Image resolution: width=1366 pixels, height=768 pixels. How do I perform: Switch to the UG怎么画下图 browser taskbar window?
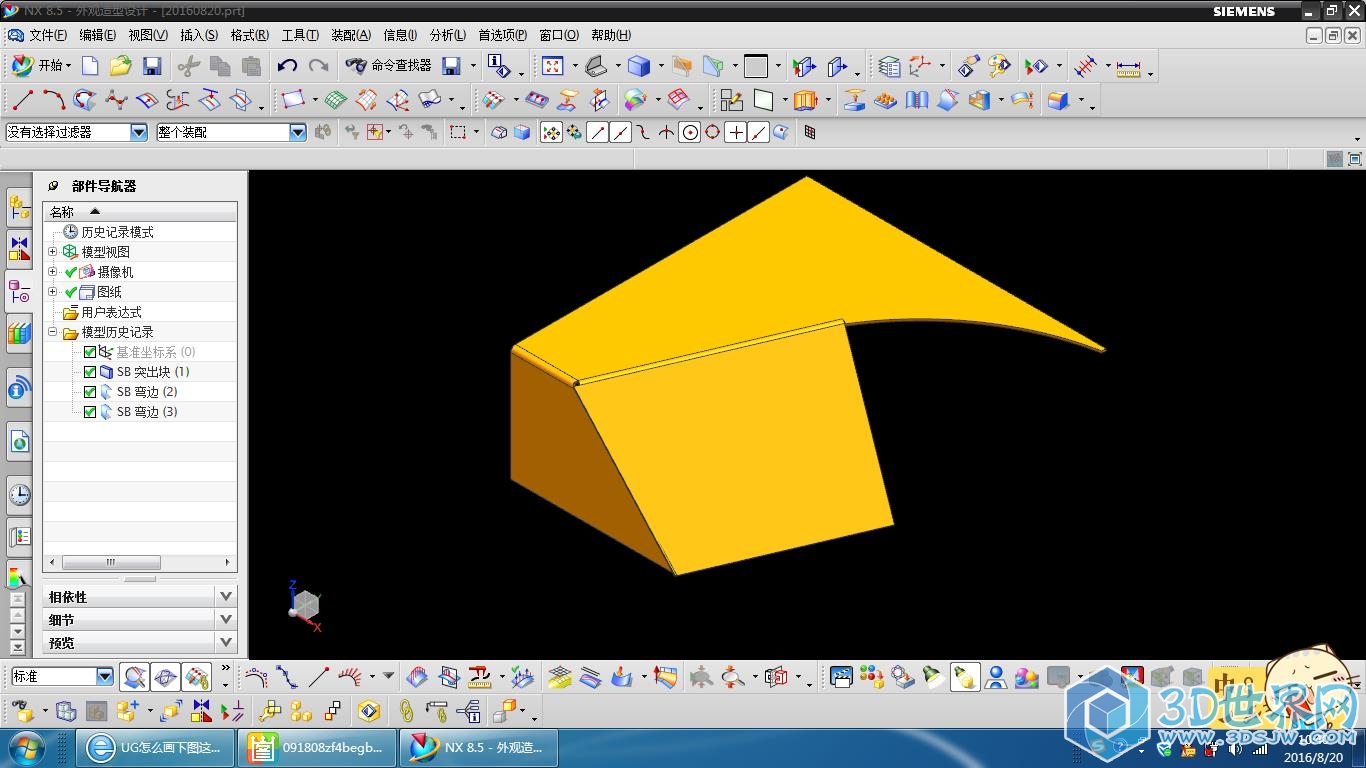click(x=155, y=747)
